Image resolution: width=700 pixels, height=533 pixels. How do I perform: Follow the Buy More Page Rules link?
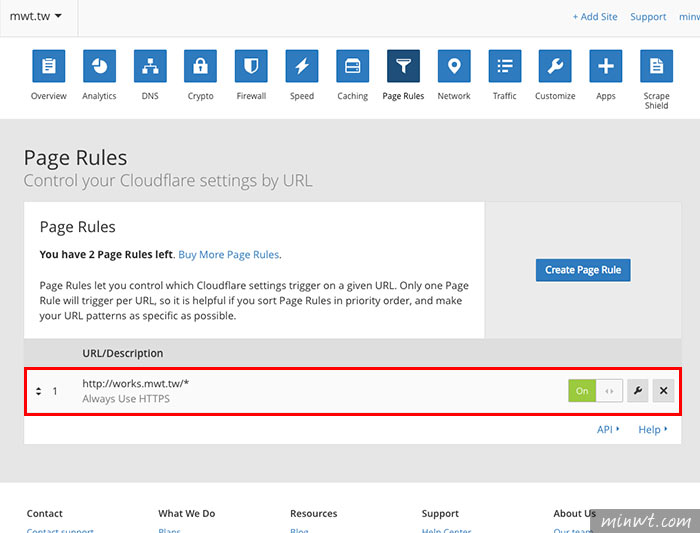(x=229, y=254)
